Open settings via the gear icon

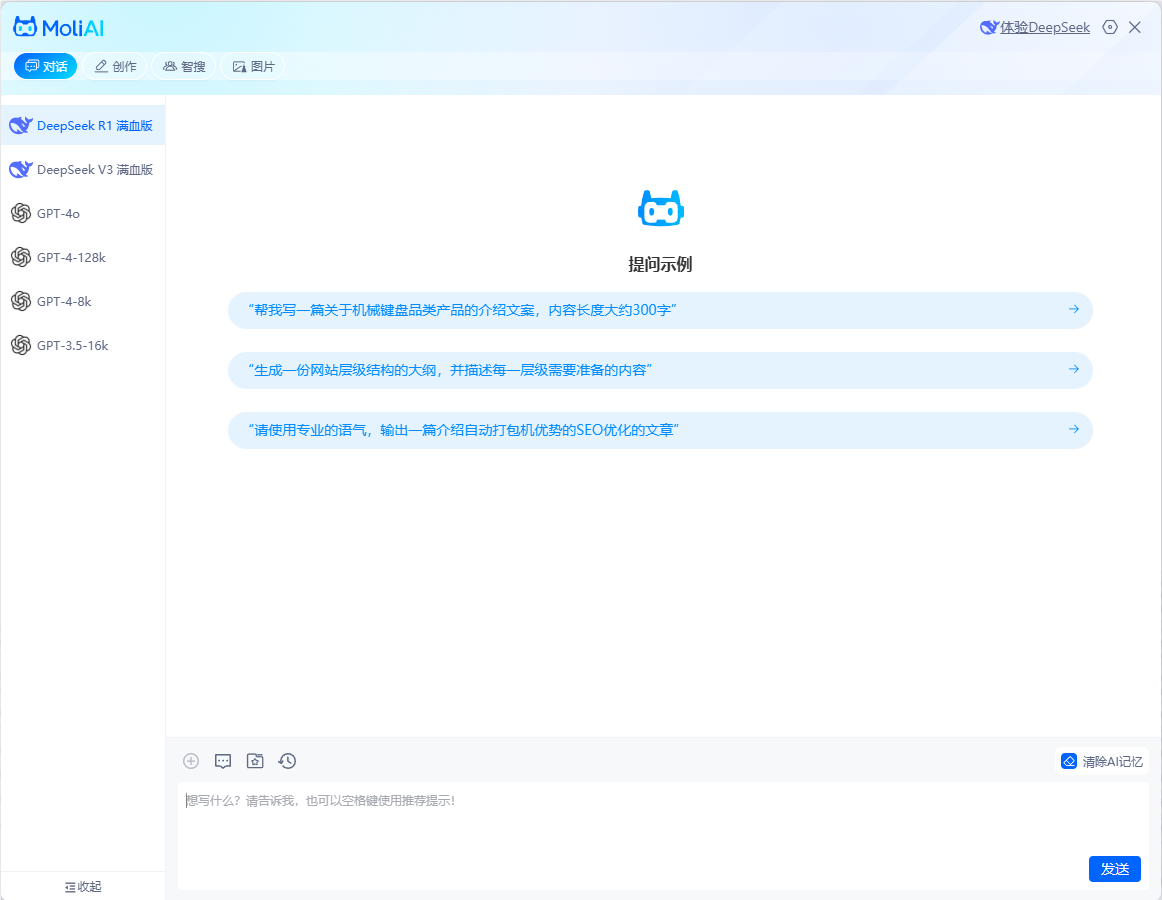coord(1110,27)
